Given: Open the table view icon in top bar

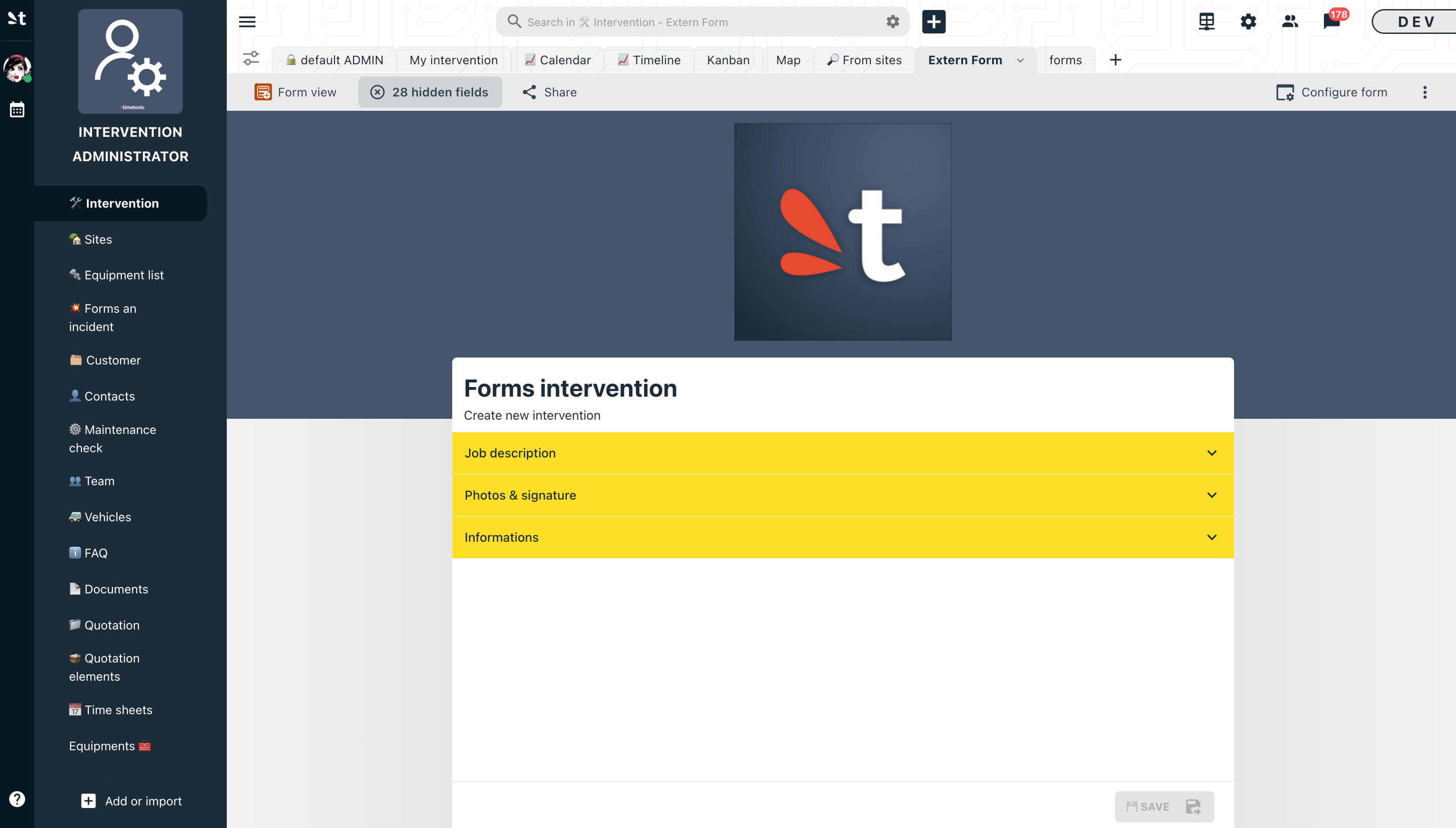Looking at the screenshot, I should (x=1206, y=21).
